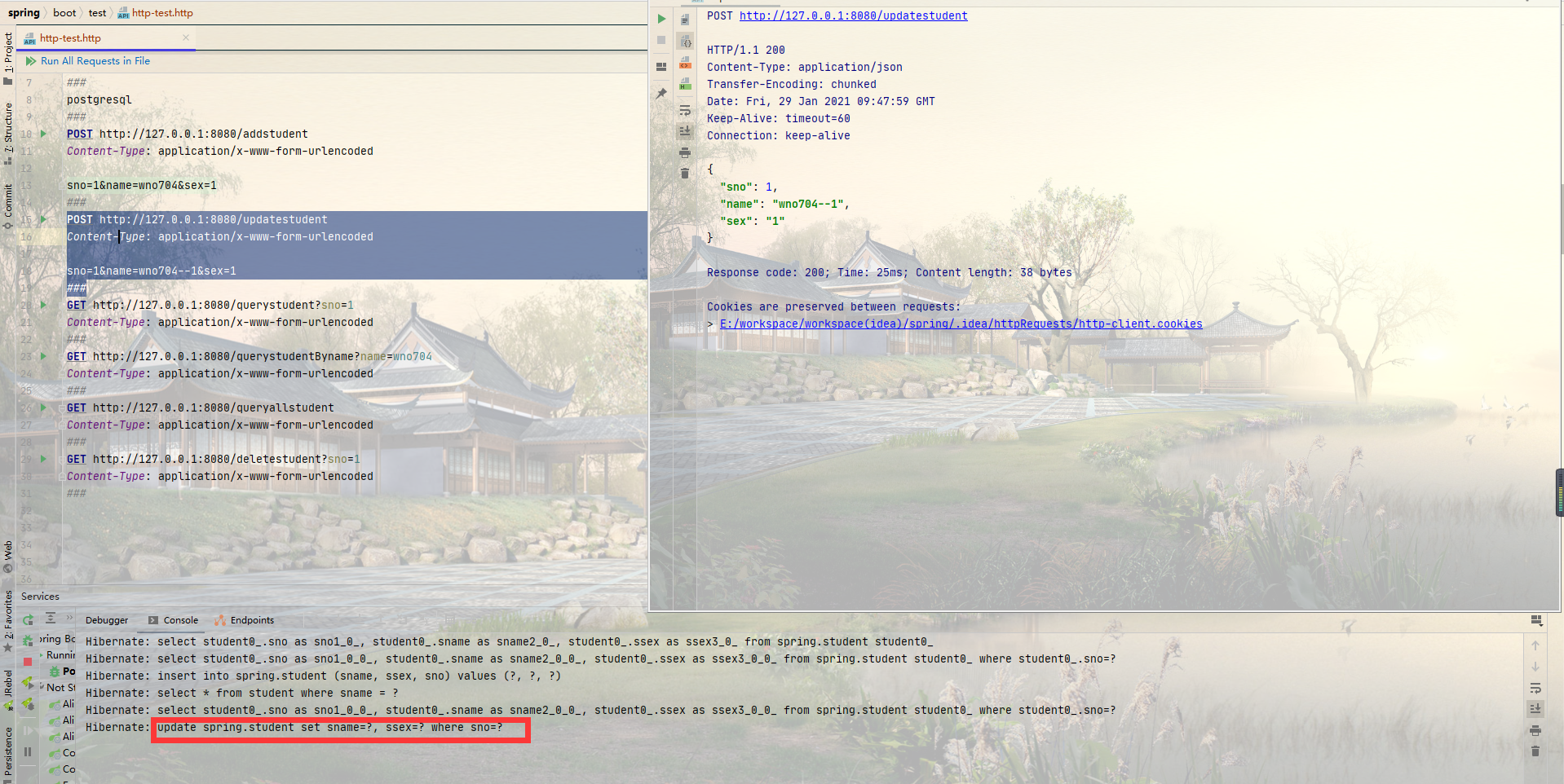
Task: Click Run All Requests in File
Action: point(95,61)
